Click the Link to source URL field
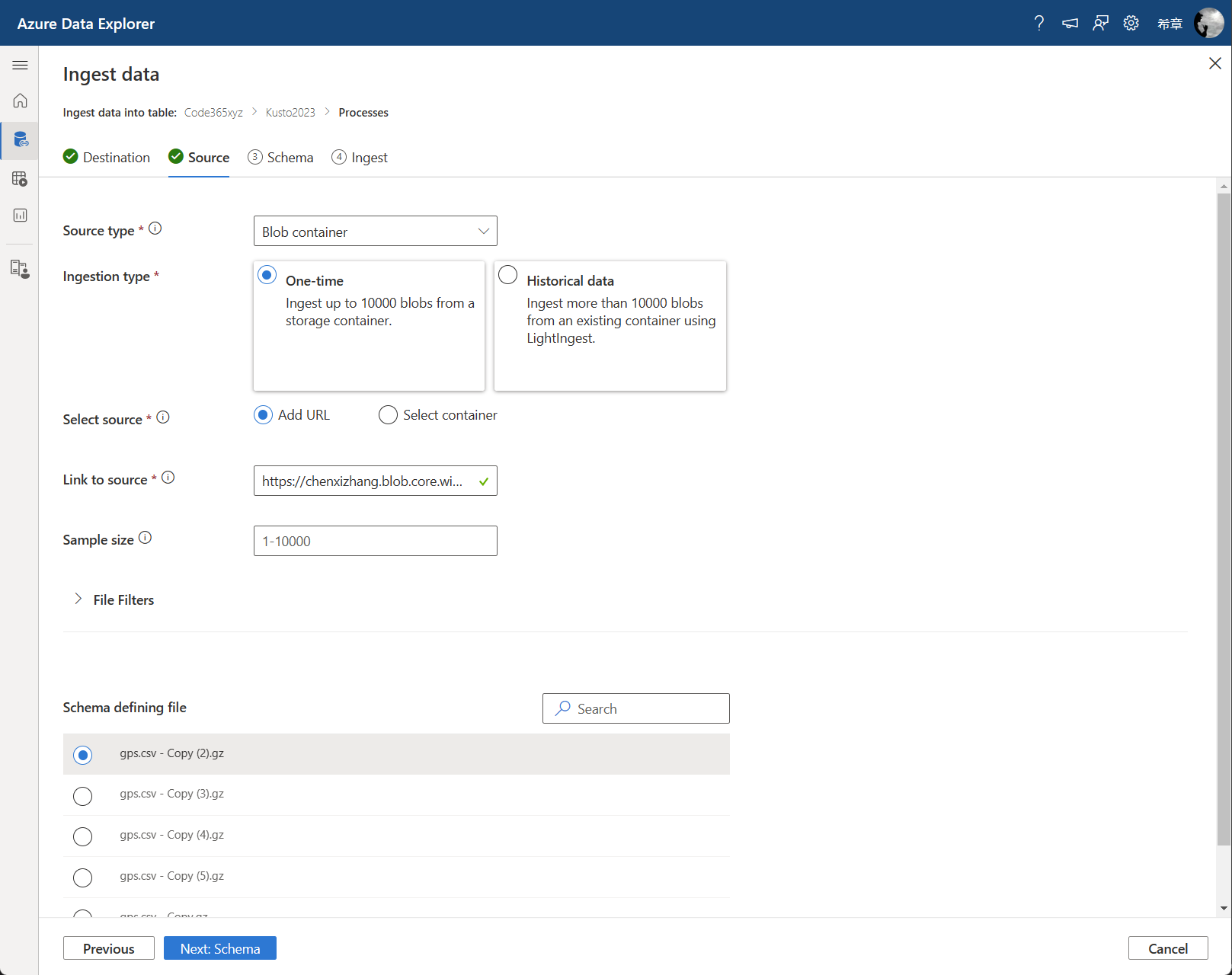1232x975 pixels. (375, 481)
